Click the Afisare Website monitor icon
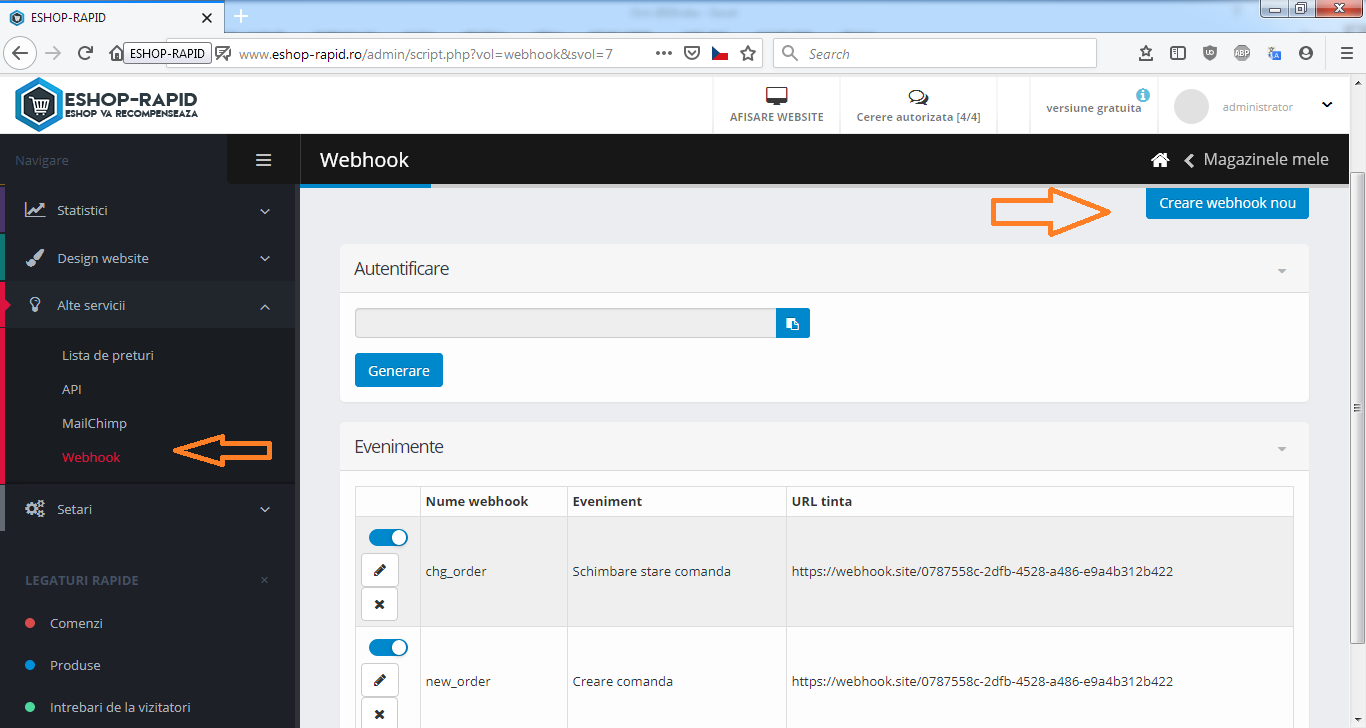This screenshot has height=728, width=1366. [777, 96]
